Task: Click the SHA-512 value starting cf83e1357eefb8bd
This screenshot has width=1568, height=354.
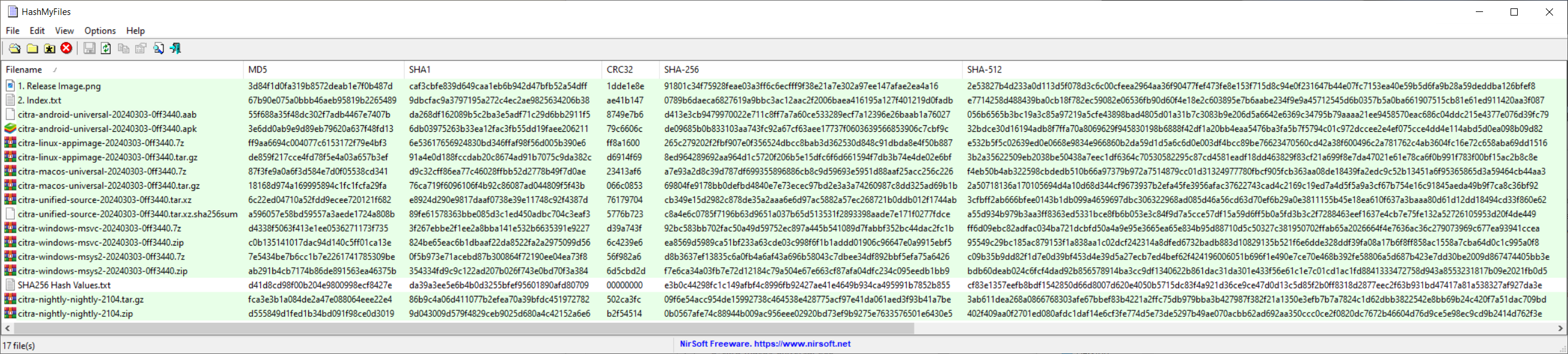Action: [1254, 285]
